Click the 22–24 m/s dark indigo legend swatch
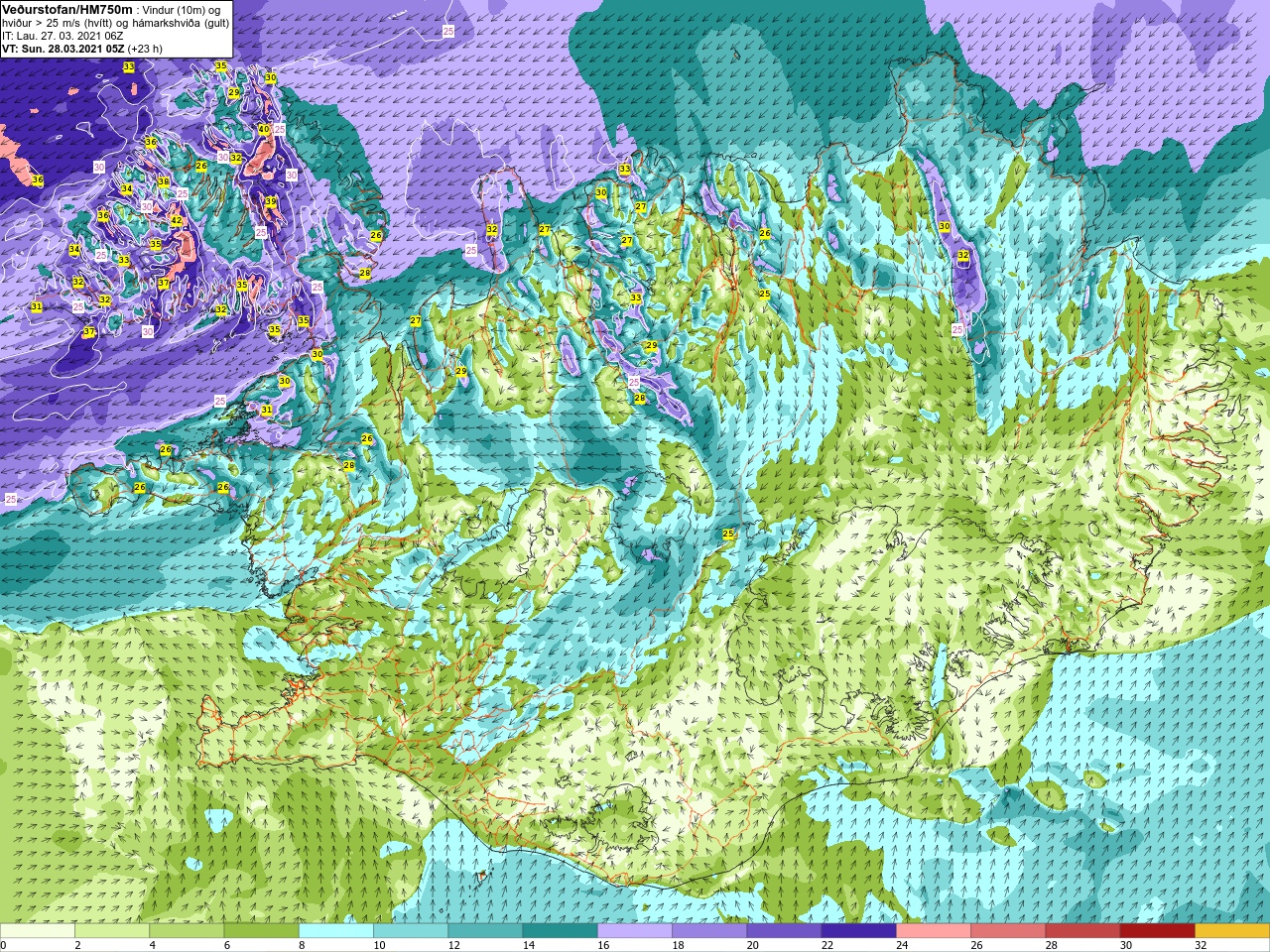Viewport: 1270px width, 952px height. tap(858, 930)
